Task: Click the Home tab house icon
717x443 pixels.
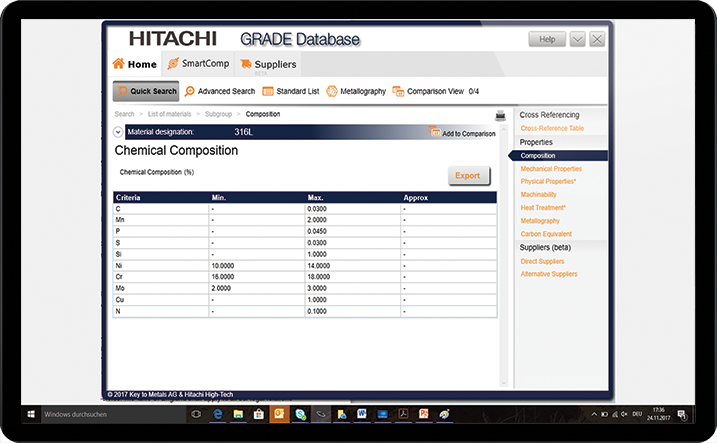Action: (118, 64)
